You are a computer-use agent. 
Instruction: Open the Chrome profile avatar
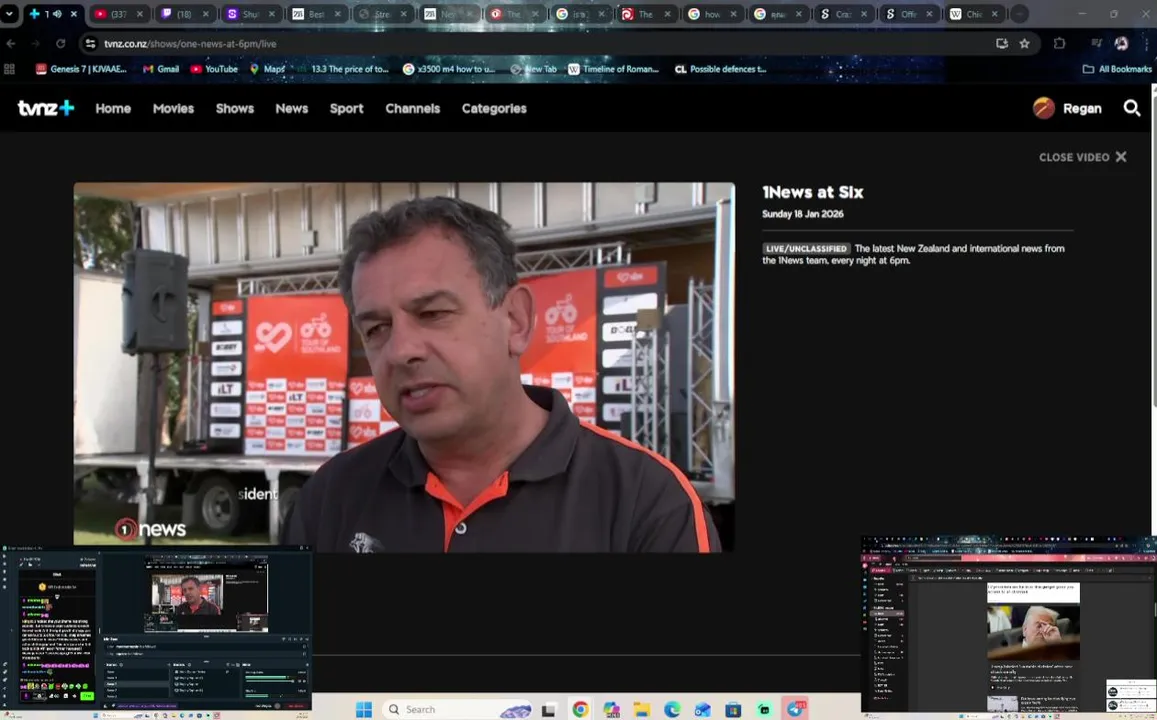click(x=1121, y=44)
